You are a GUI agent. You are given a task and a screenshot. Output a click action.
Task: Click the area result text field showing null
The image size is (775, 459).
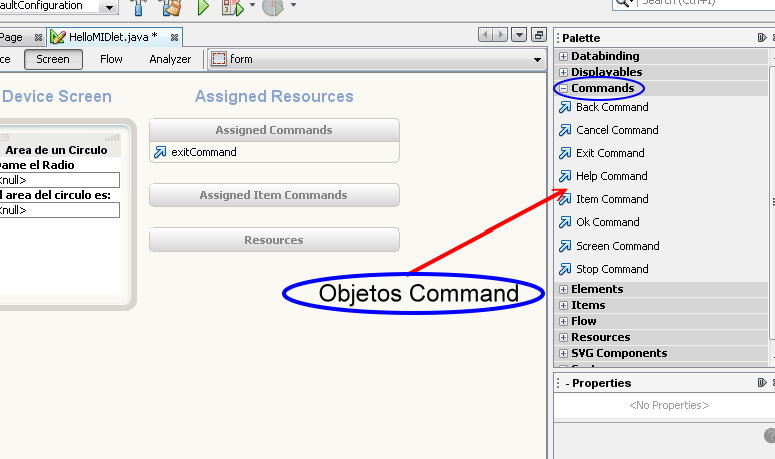tap(59, 210)
